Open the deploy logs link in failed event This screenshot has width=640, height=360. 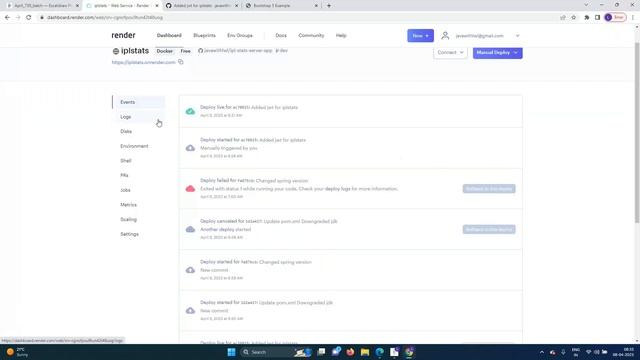point(338,189)
